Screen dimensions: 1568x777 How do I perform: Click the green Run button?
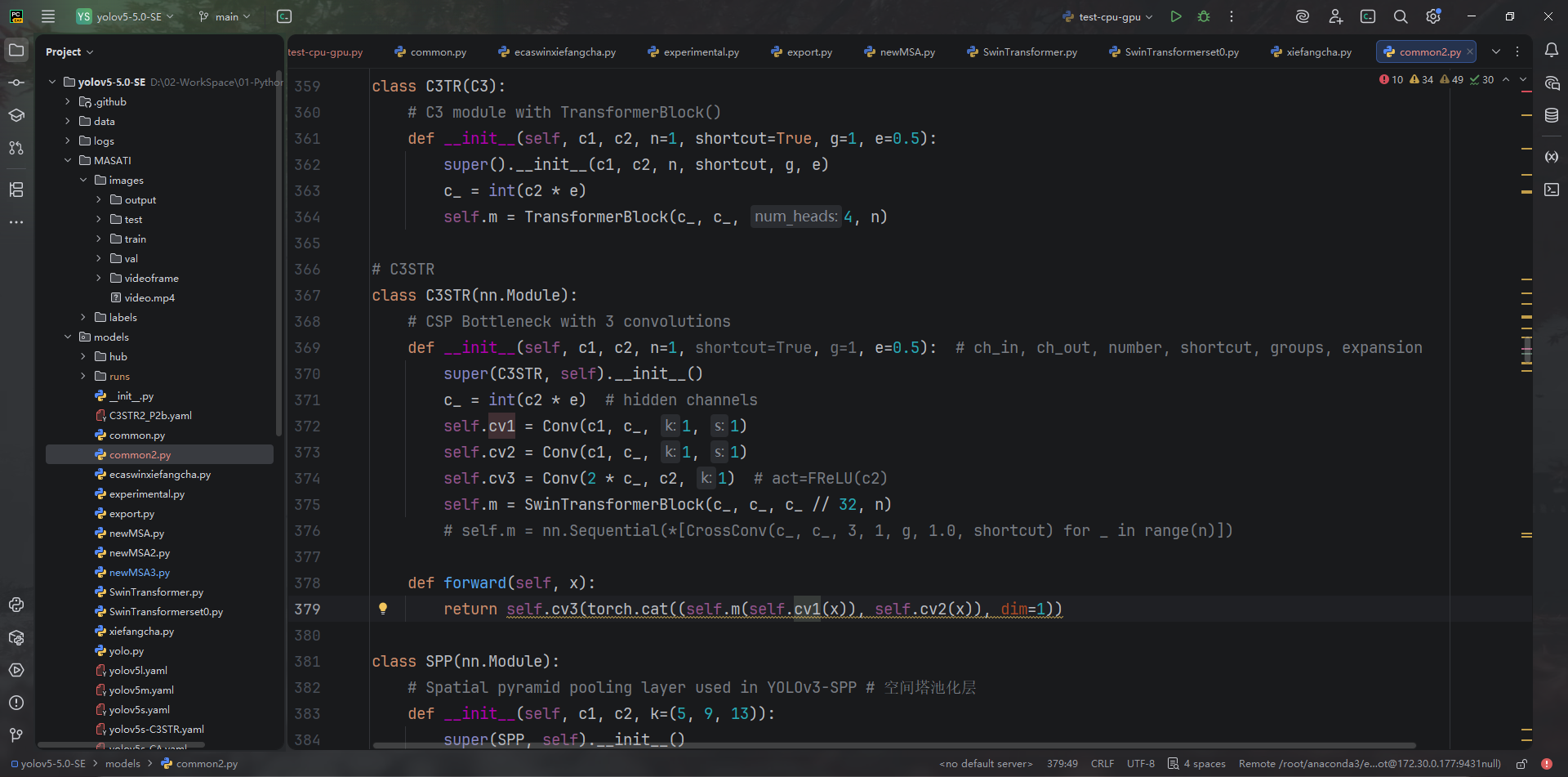pos(1176,16)
